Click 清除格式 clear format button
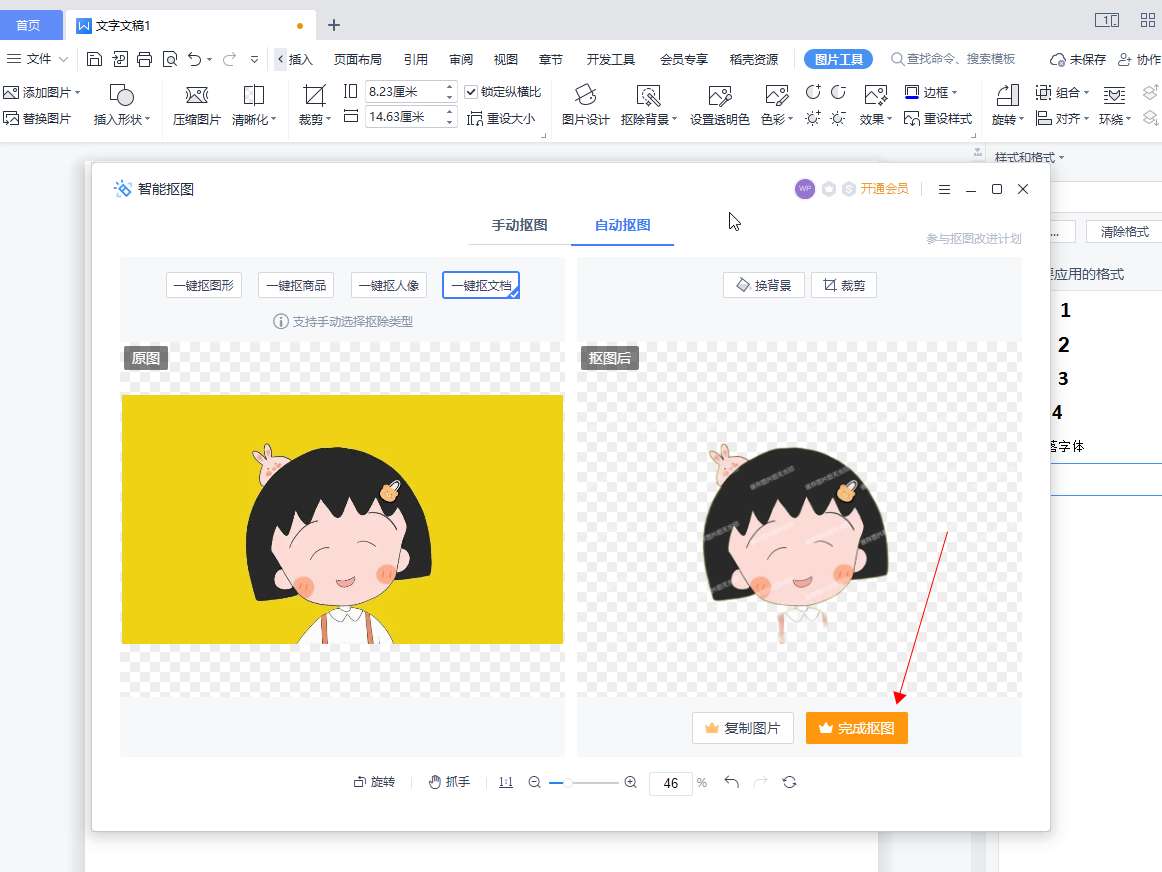 (x=1124, y=232)
